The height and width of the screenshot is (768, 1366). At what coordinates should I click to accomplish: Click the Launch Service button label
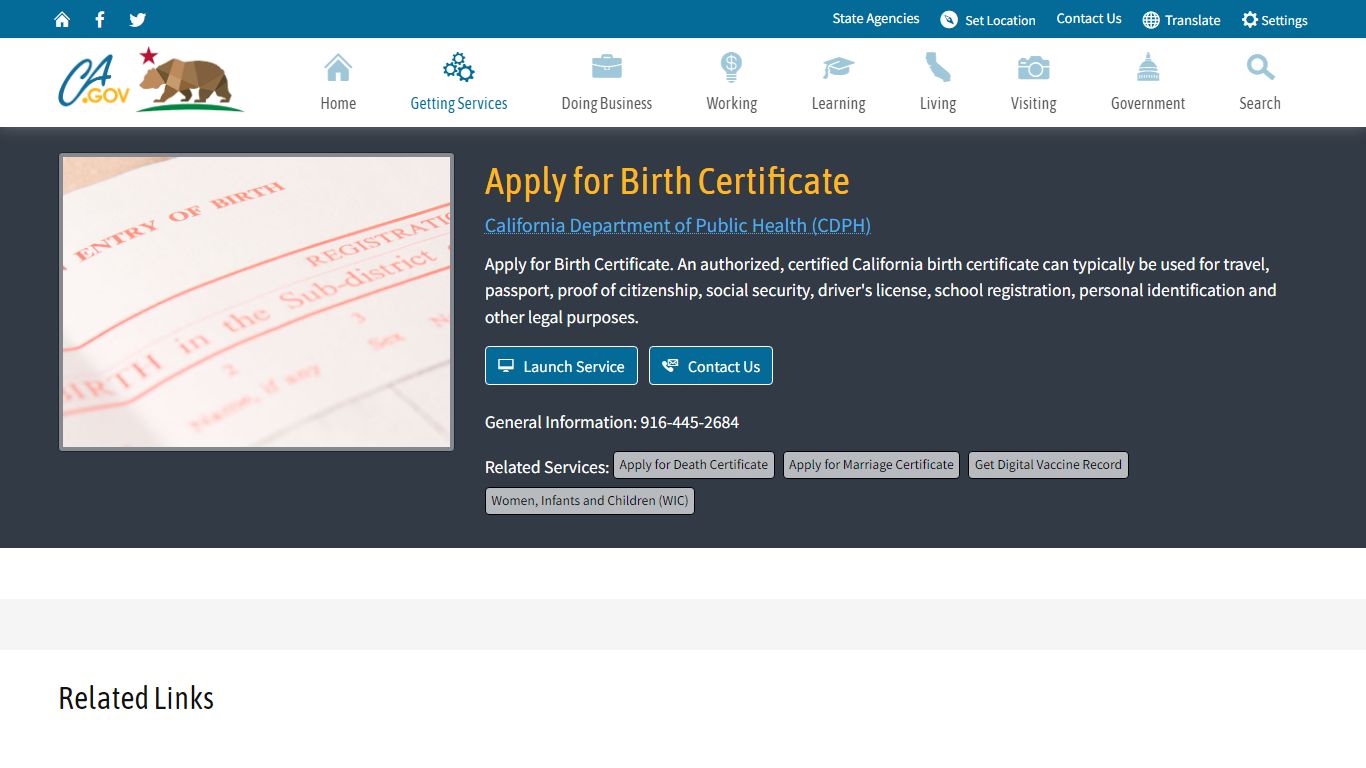click(574, 367)
